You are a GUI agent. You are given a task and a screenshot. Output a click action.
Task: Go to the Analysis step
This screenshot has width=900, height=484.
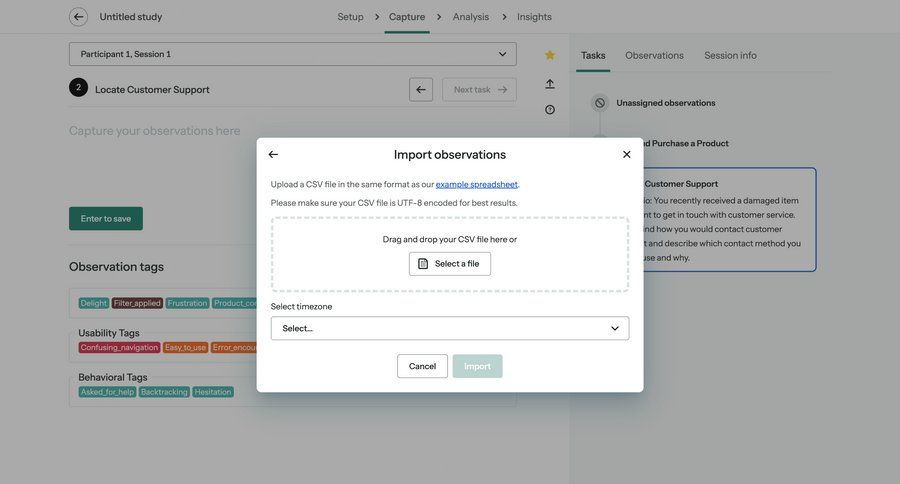click(470, 17)
